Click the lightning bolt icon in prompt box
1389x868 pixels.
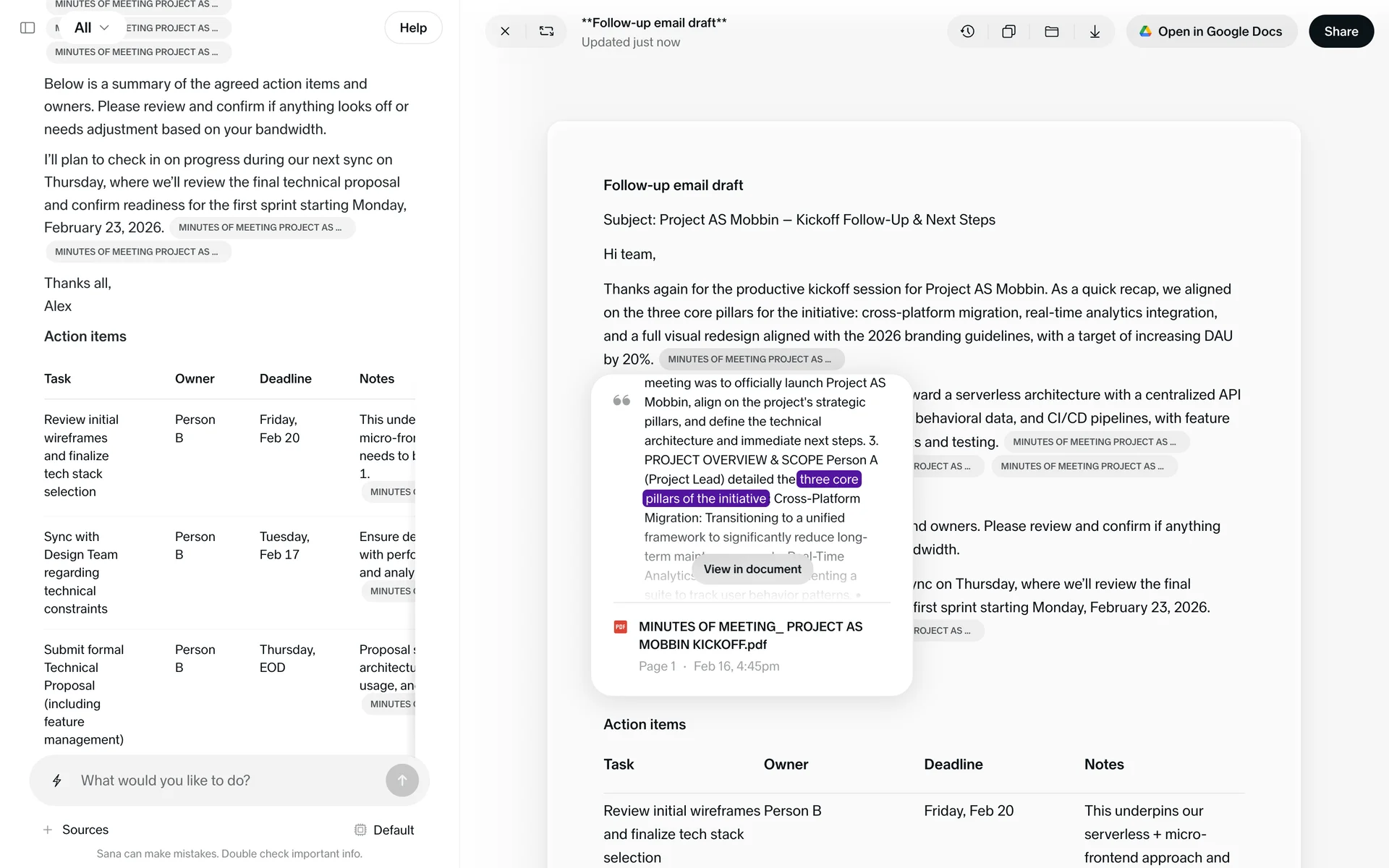point(57,780)
